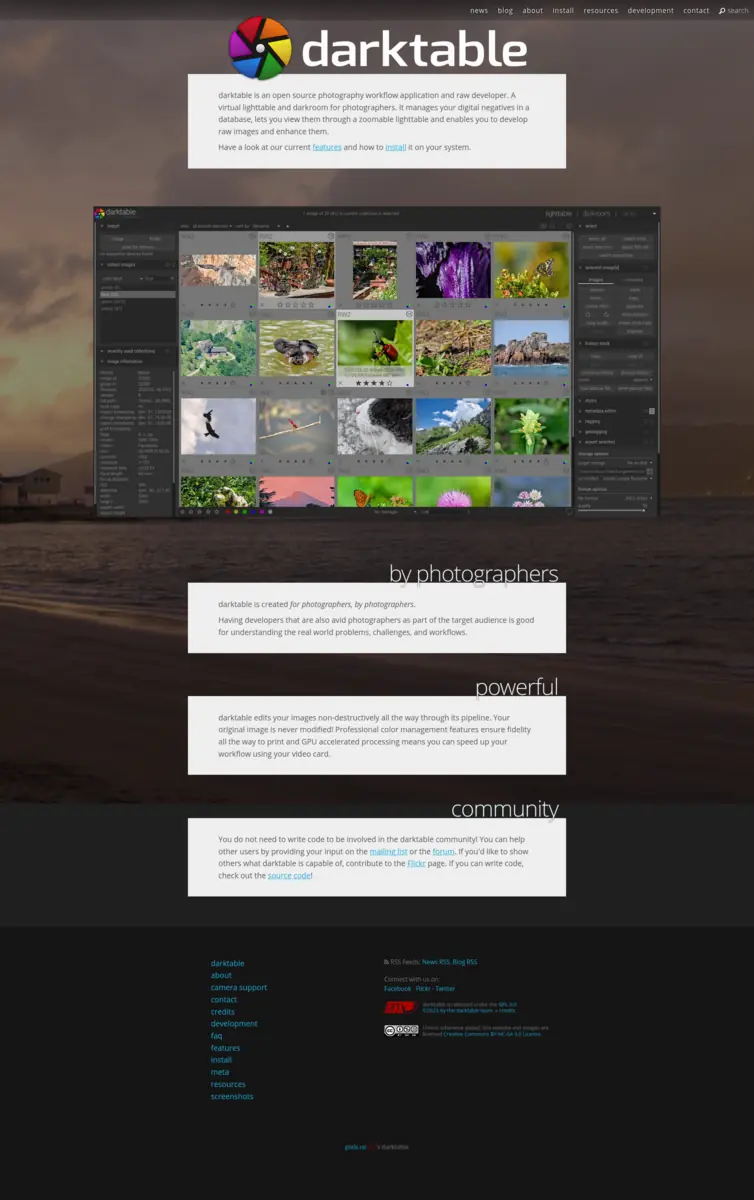754x1200 pixels.
Task: Open the pixls.us link at page bottom
Action: click(355, 1147)
